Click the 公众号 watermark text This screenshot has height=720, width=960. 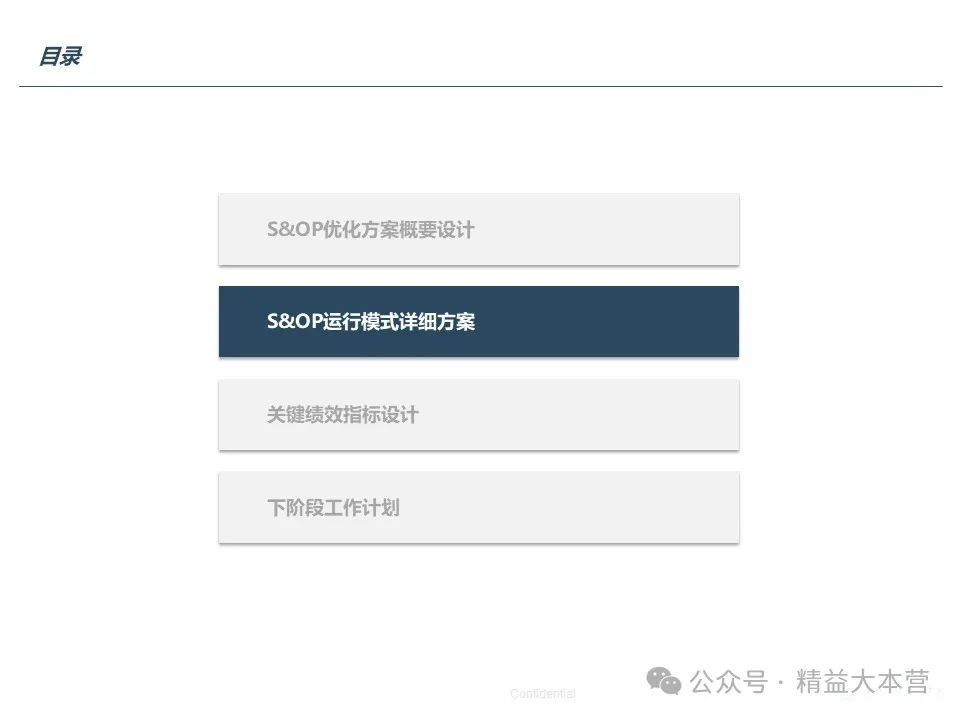coord(729,682)
